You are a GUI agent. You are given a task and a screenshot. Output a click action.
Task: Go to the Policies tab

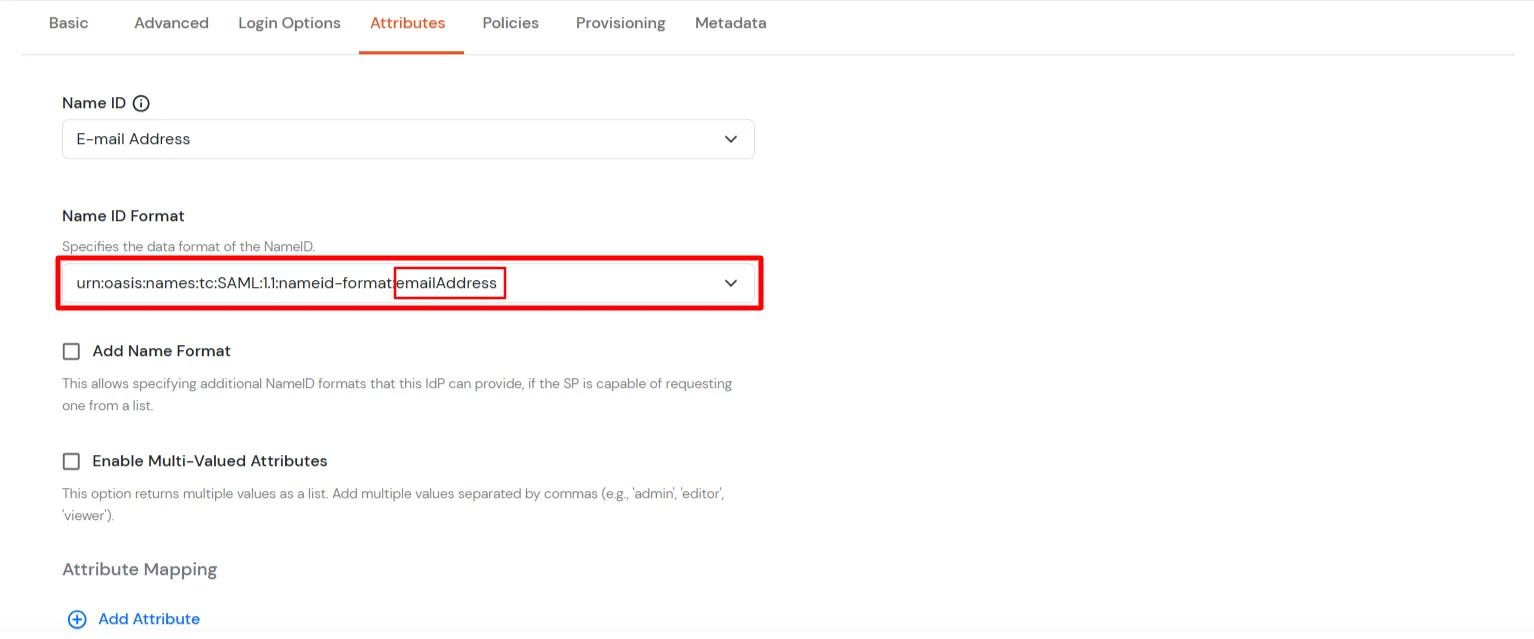[510, 22]
